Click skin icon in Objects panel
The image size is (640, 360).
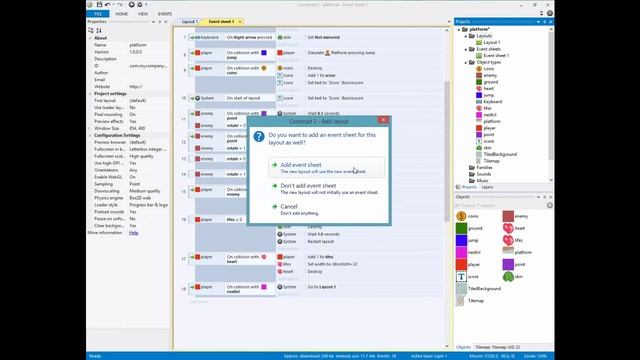(x=508, y=276)
